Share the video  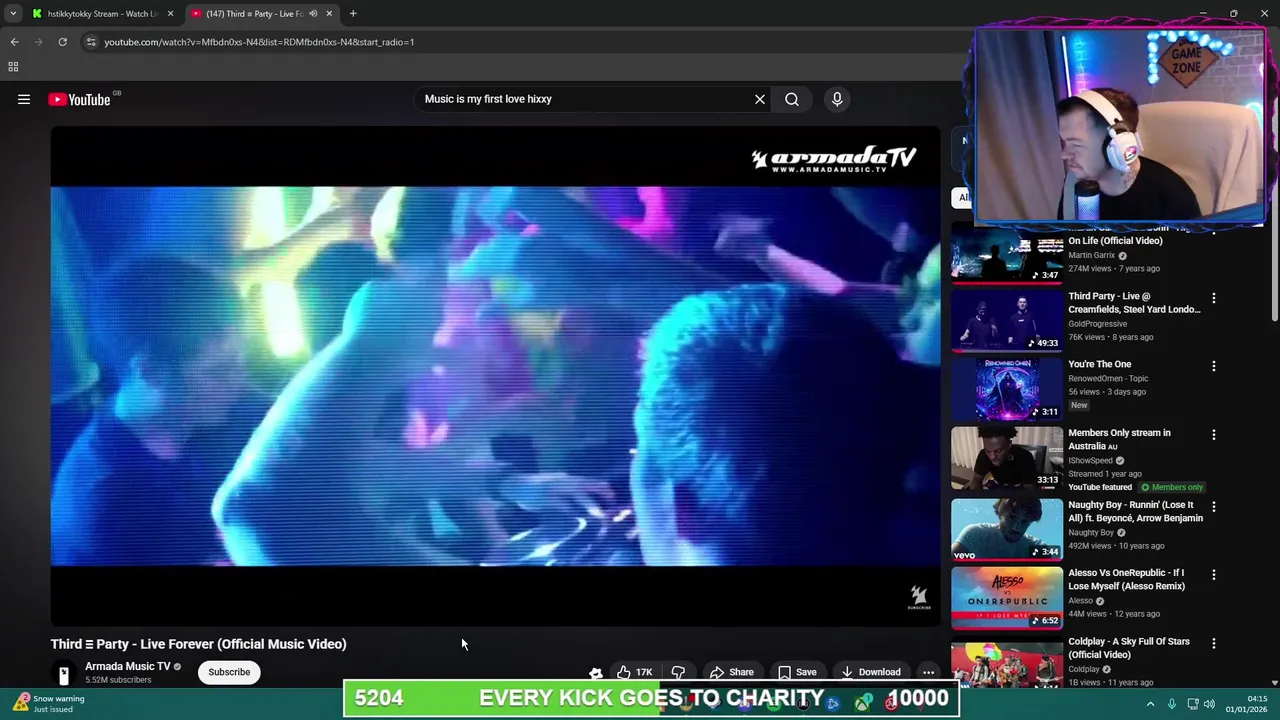[731, 672]
